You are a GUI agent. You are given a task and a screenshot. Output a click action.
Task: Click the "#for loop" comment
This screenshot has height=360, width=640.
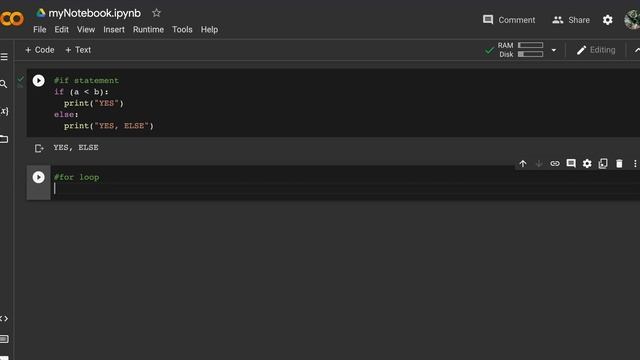point(76,177)
